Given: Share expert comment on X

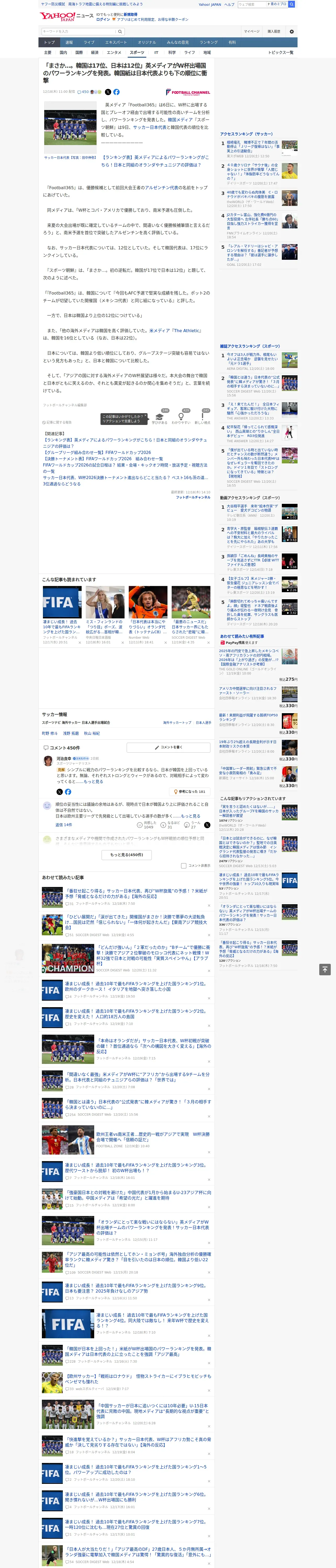Looking at the screenshot, I should pos(59,792).
